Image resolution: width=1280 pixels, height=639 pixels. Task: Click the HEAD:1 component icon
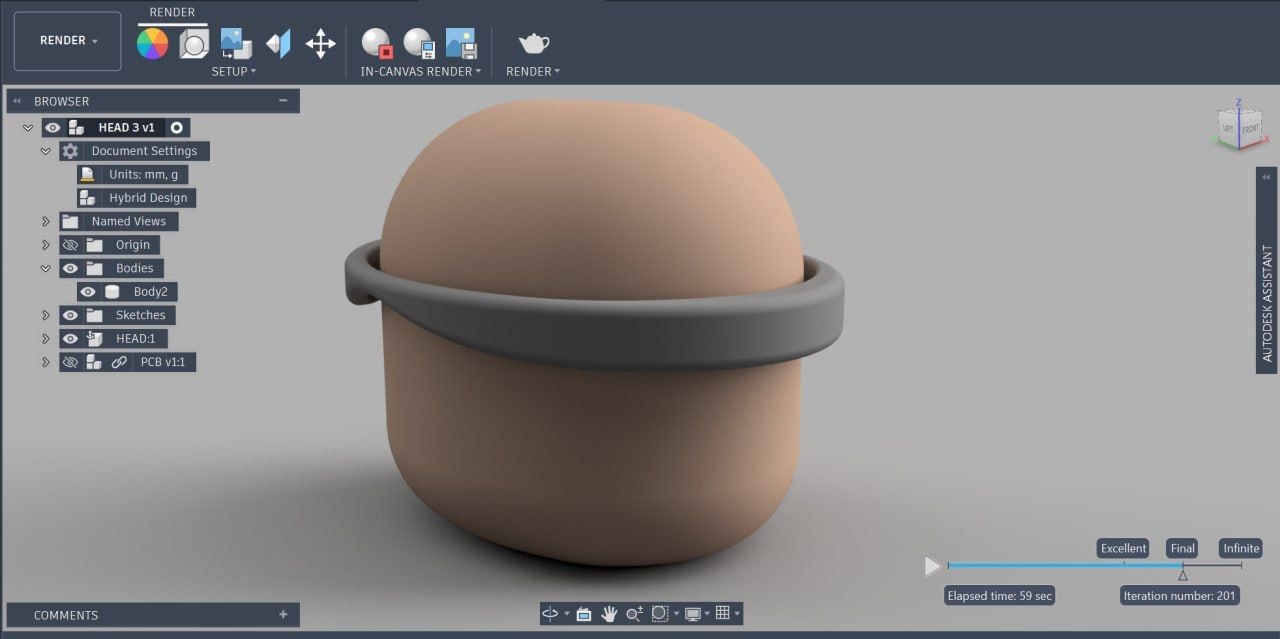click(95, 338)
